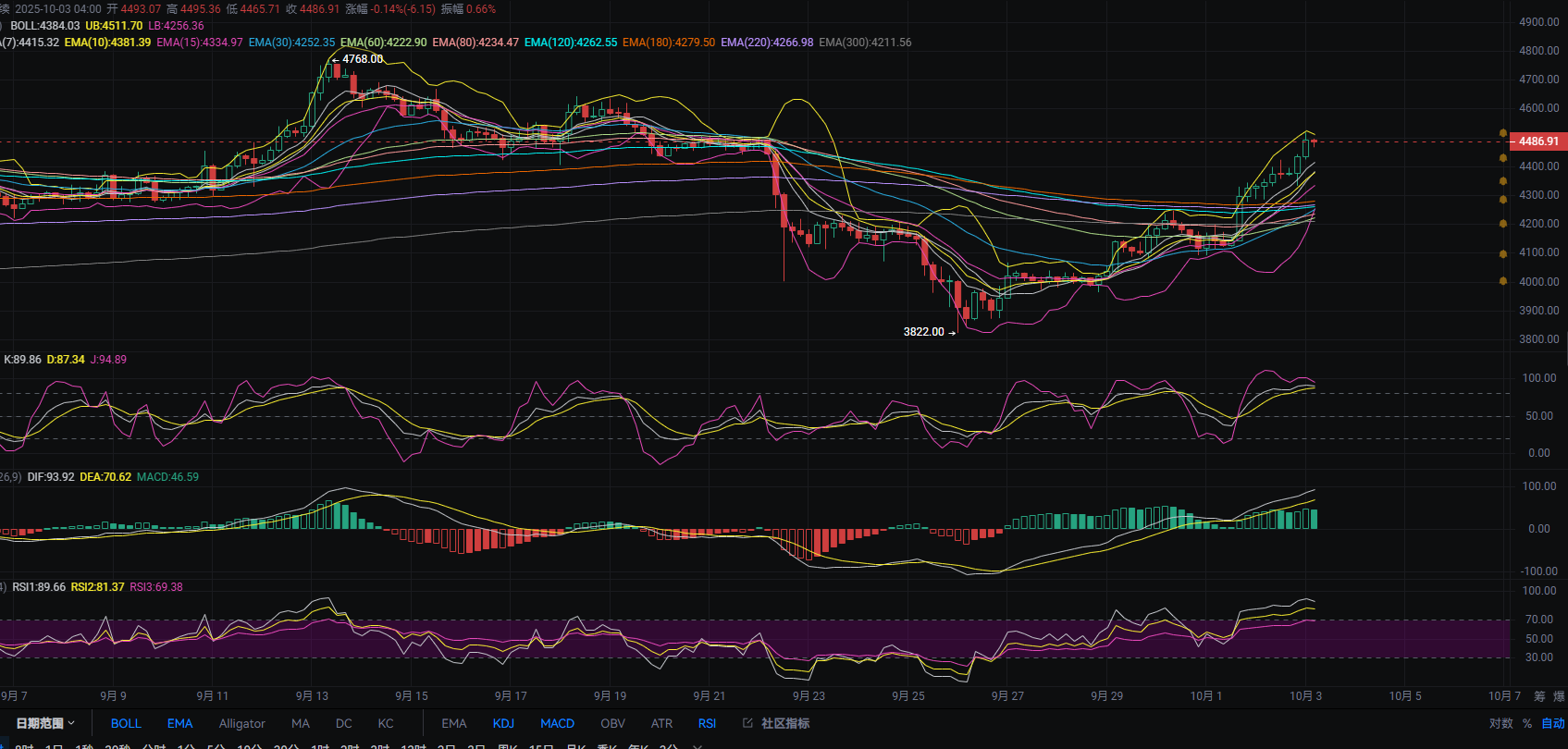Enable the ATR indicator
Screen dimensions: 1568x749
(661, 723)
